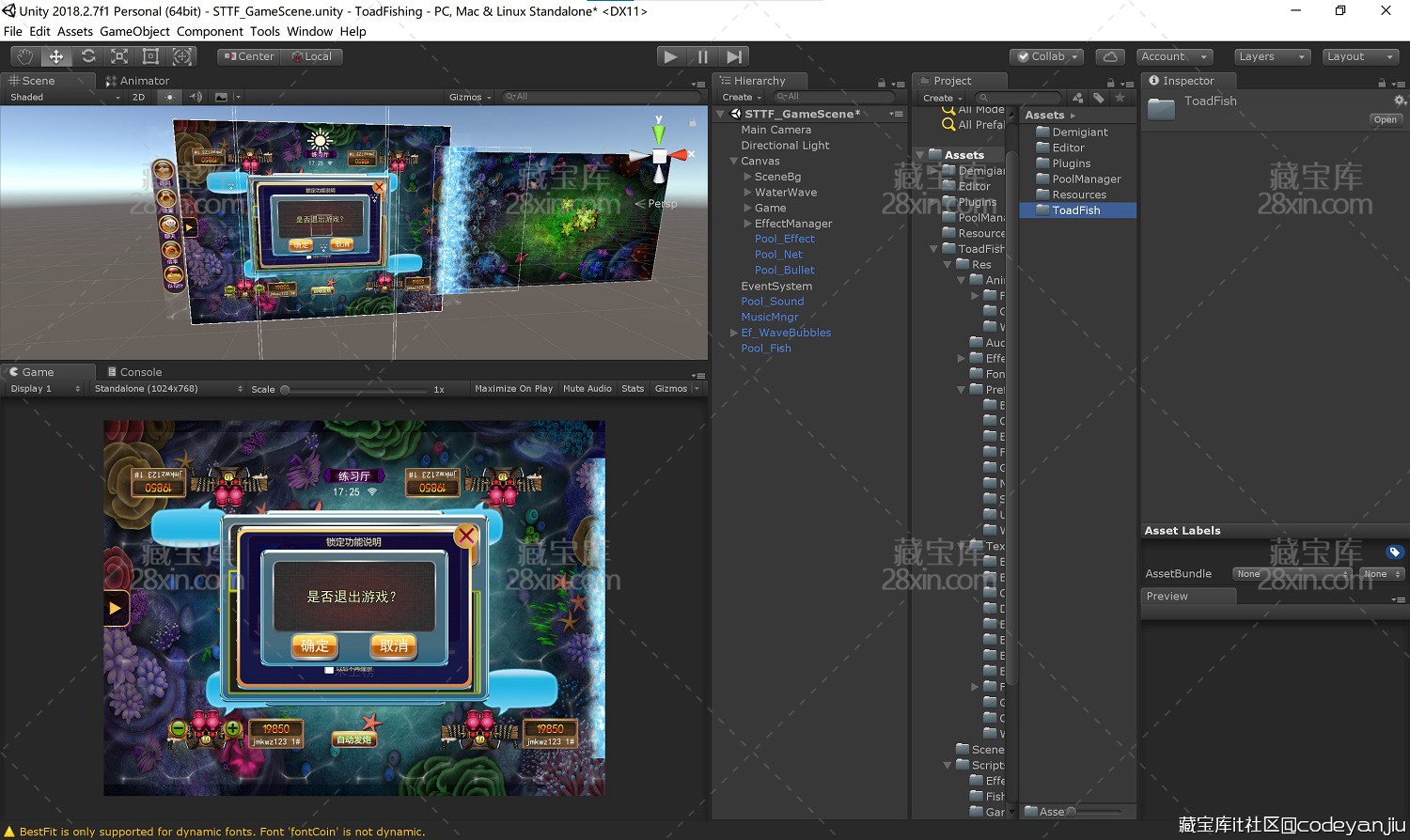Switch to the Animator tab
Screen dimensions: 1410x840
[x=137, y=81]
